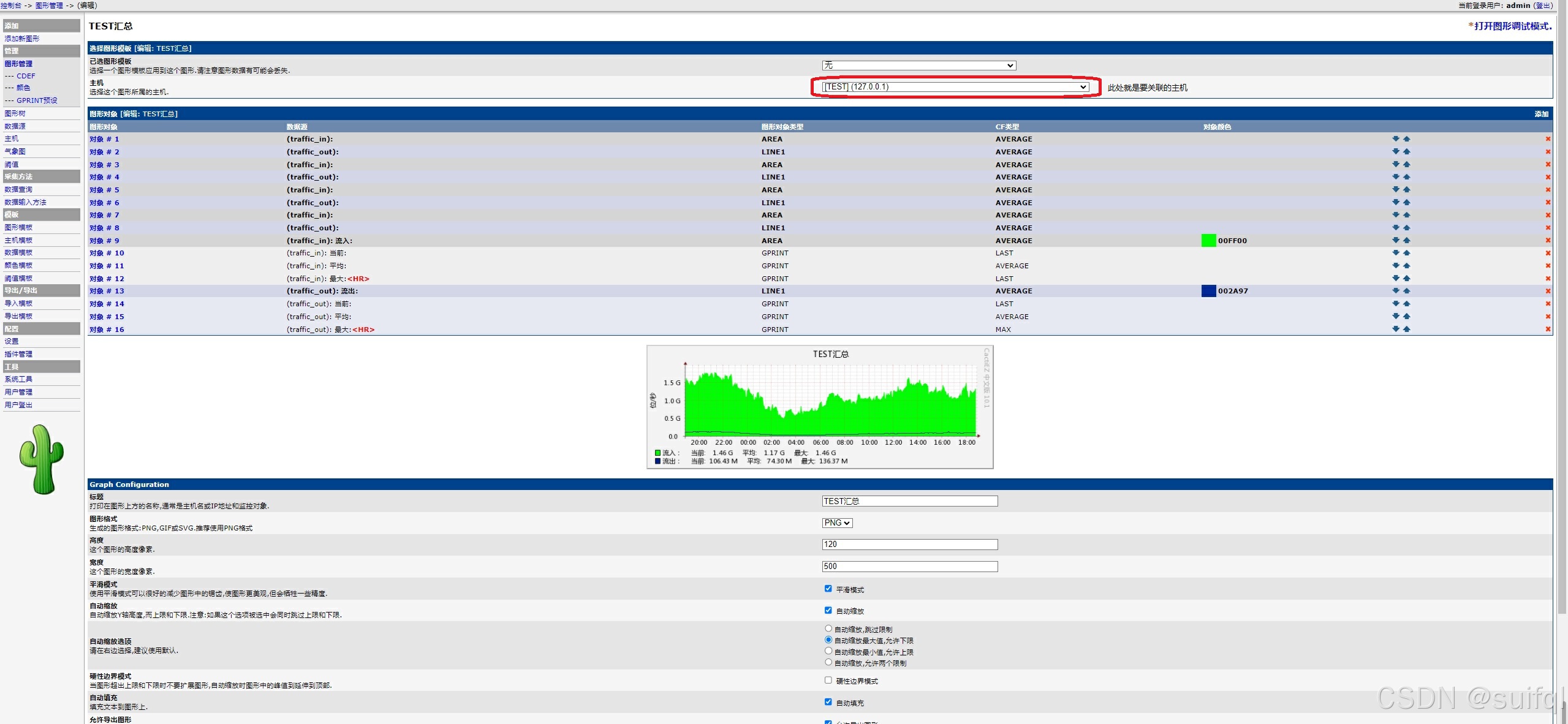Screen dimensions: 1568x724
Task: Enable the 硬性边界模式 checkbox
Action: tap(828, 680)
